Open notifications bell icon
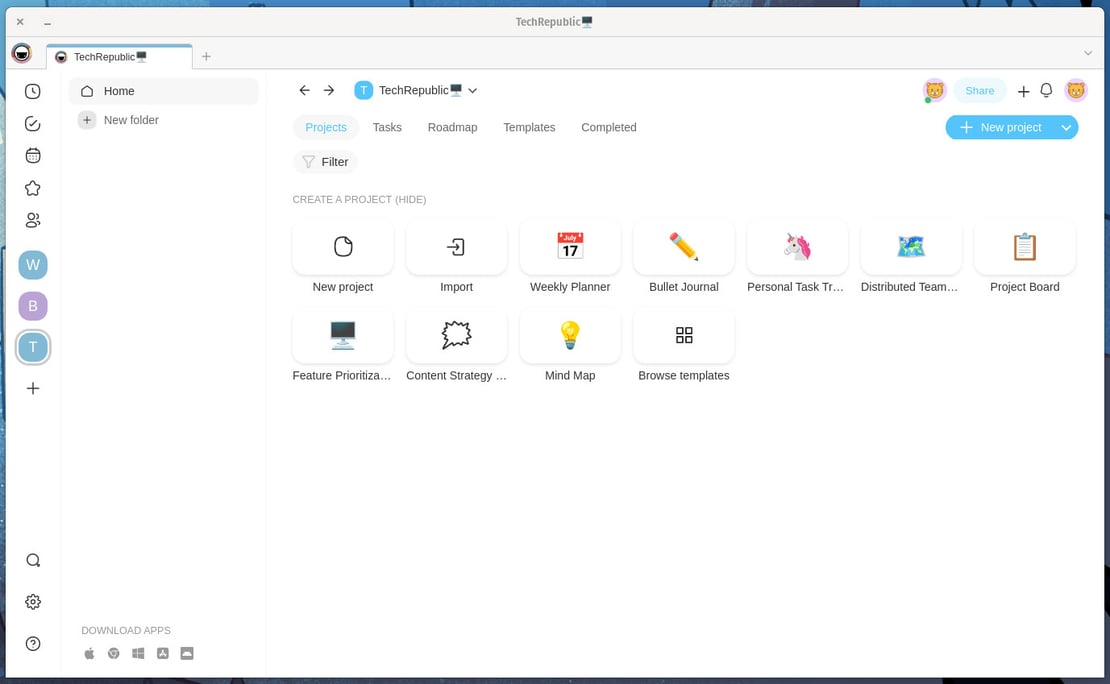The image size is (1110, 684). pos(1046,90)
